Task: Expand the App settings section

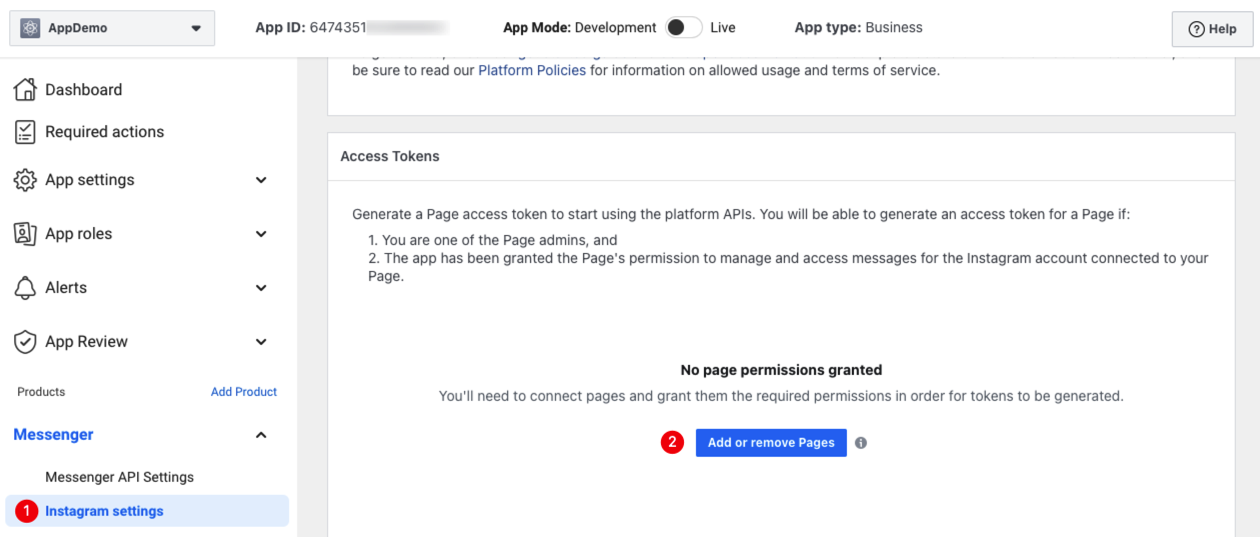Action: [x=261, y=180]
